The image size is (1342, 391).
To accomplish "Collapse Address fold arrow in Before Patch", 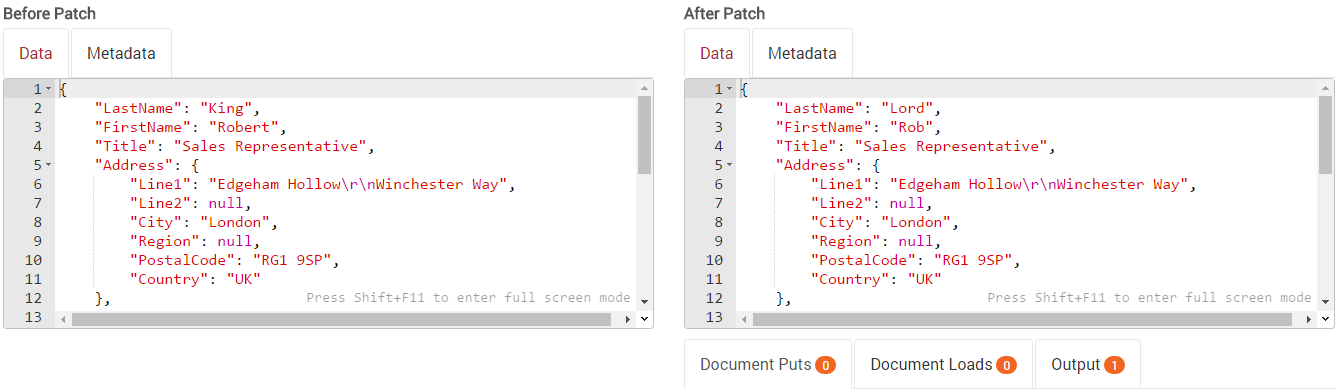I will 48,165.
